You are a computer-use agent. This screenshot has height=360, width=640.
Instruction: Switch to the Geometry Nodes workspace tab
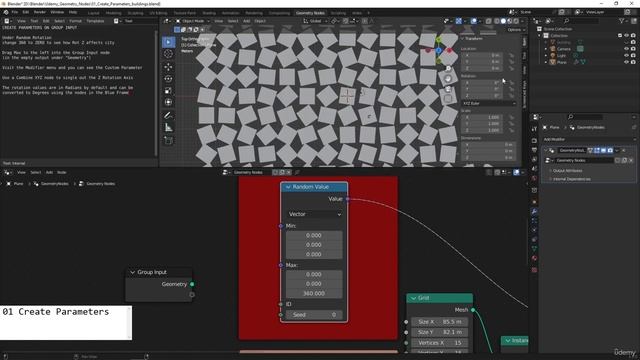tap(310, 13)
